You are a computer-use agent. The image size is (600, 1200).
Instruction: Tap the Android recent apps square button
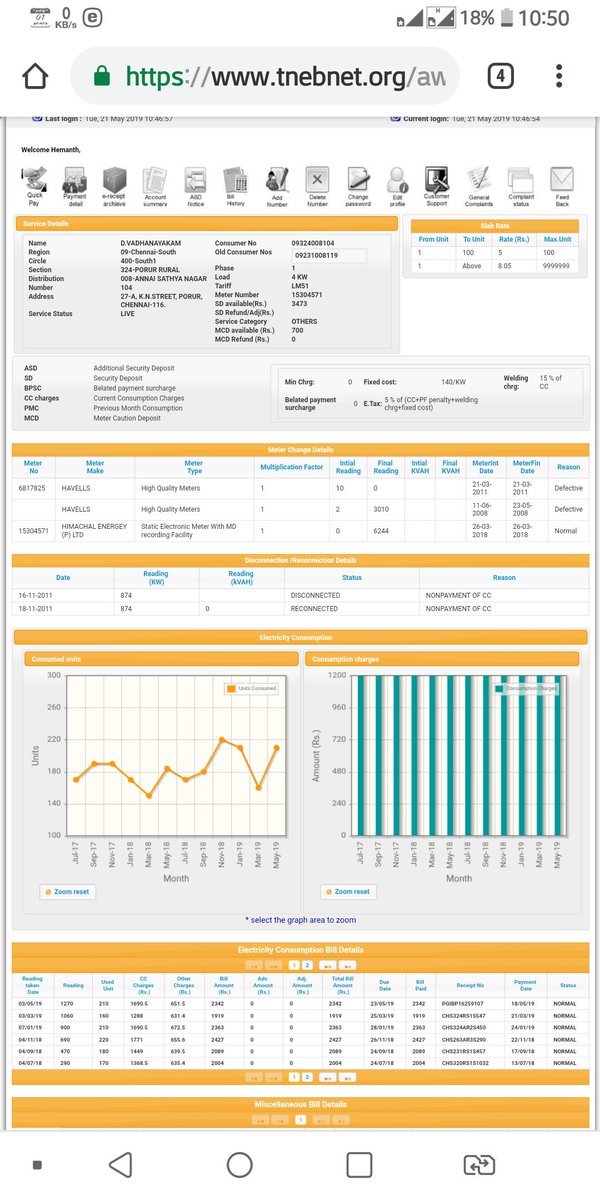tap(359, 1164)
